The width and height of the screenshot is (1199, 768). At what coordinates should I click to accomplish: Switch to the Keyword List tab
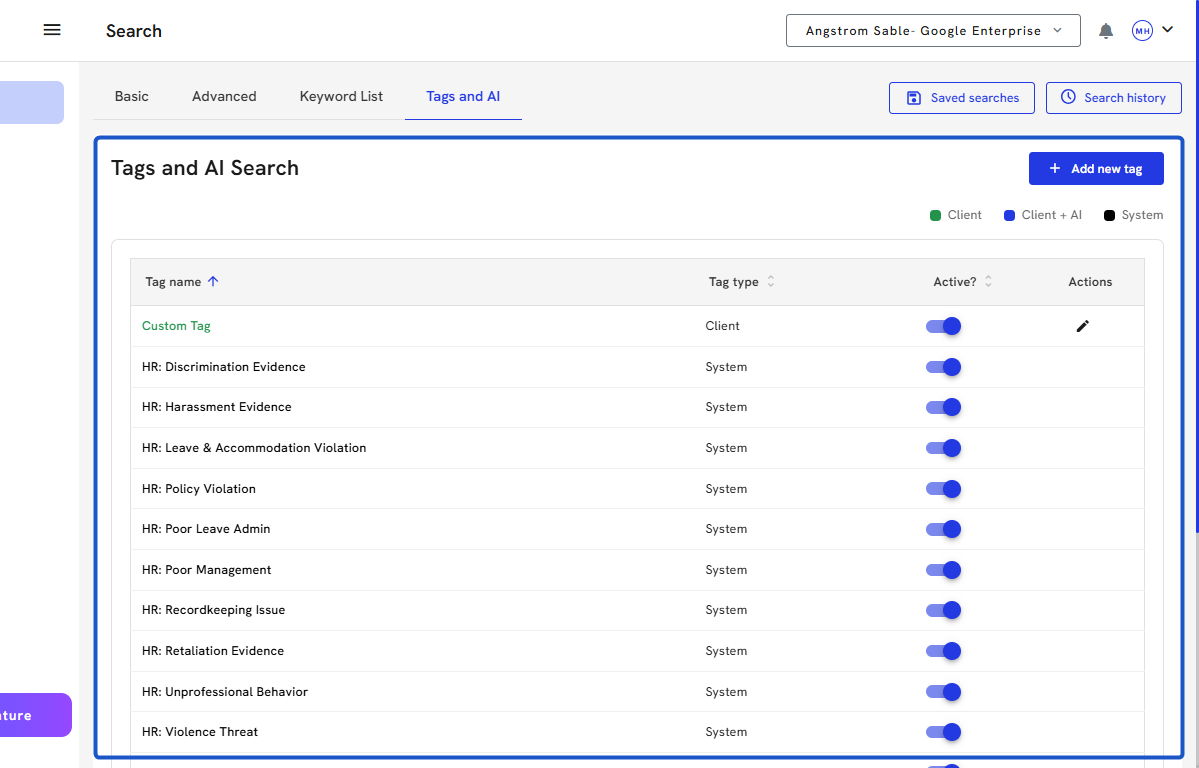coord(341,97)
